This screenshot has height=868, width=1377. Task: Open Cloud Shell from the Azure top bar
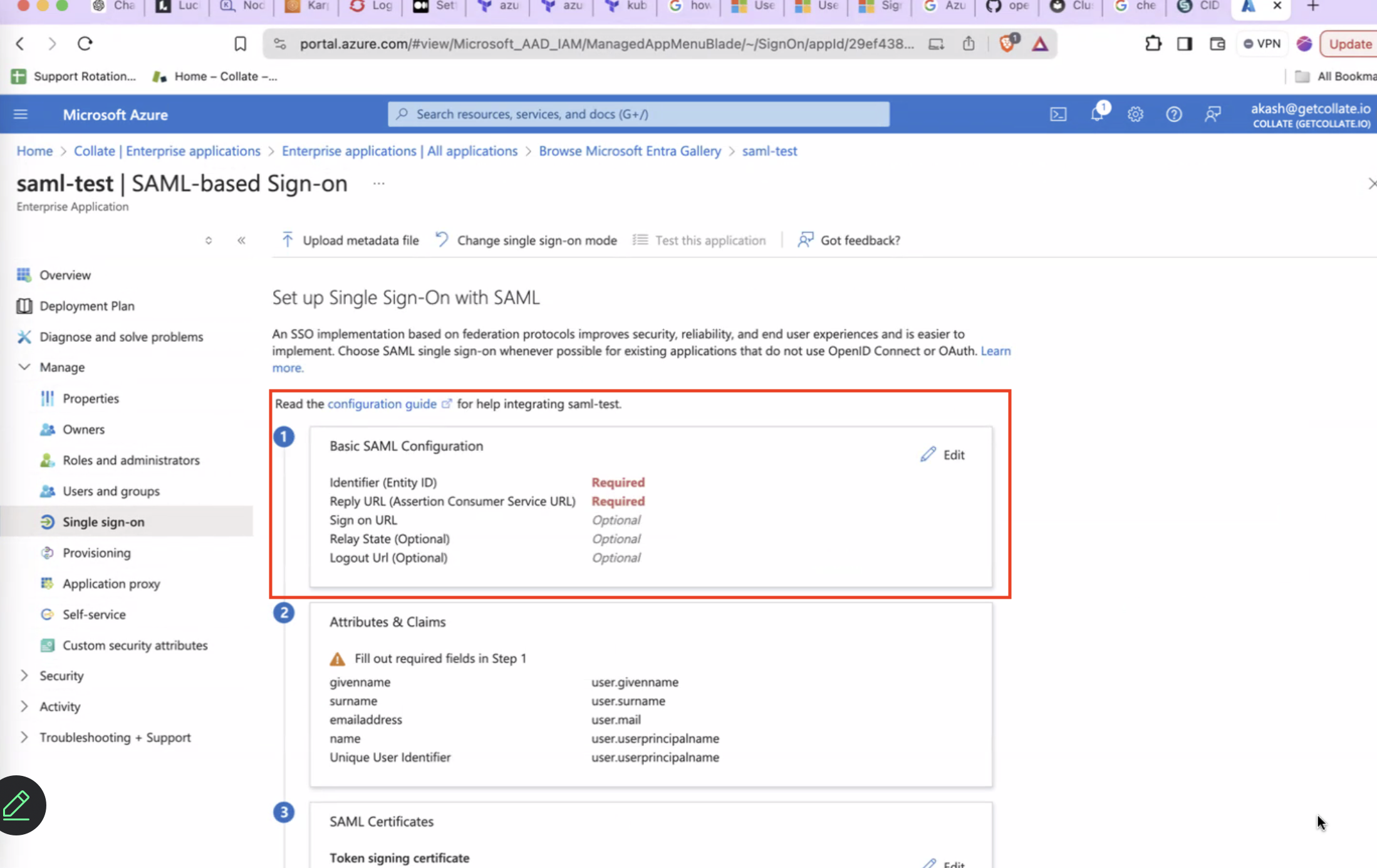[1058, 114]
